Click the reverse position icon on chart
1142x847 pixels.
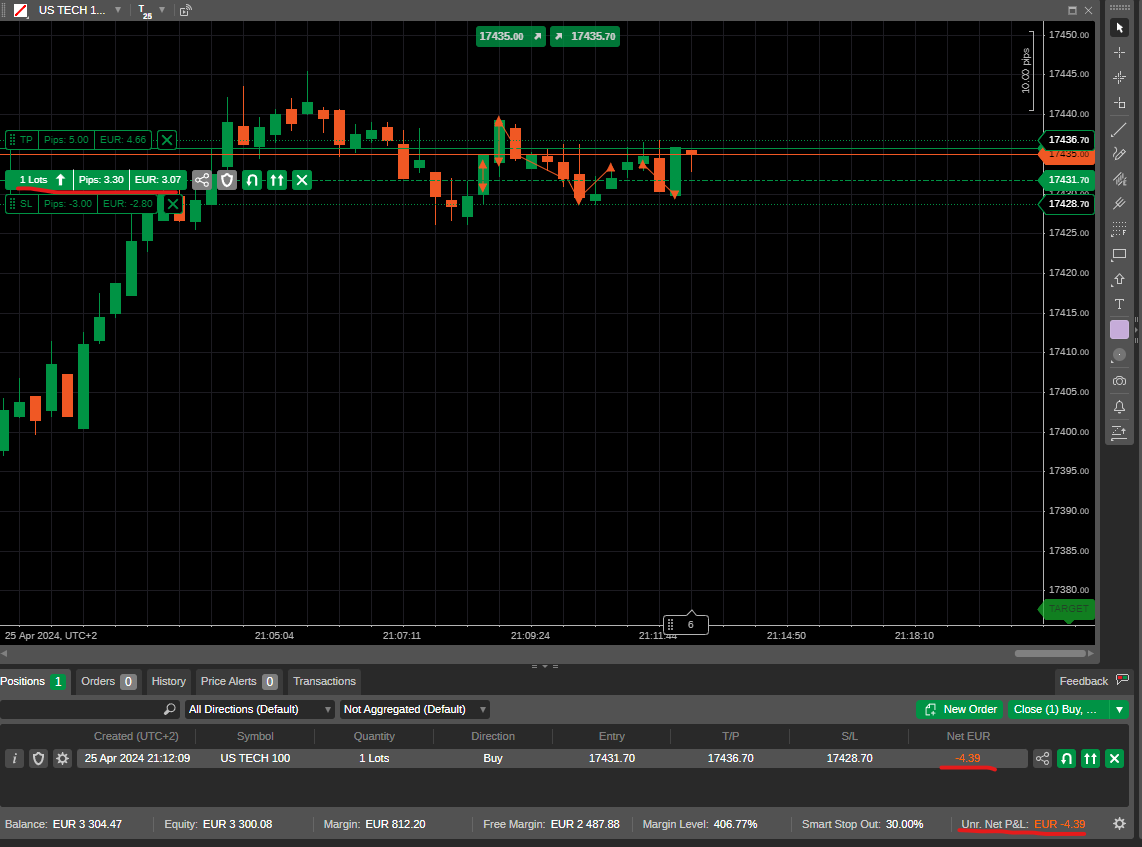tap(252, 180)
